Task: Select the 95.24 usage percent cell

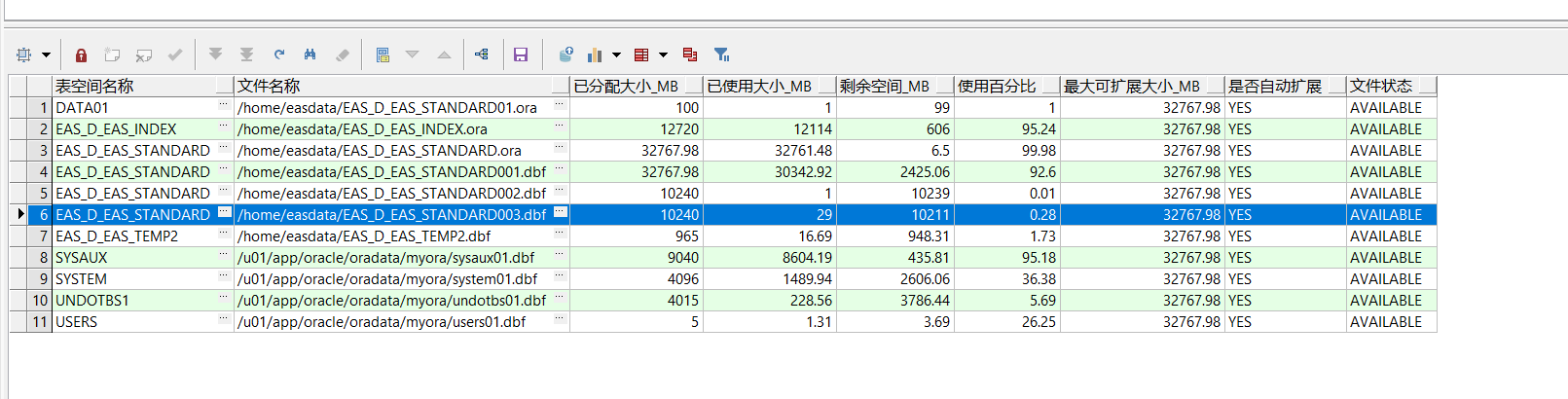Action: [x=1007, y=128]
